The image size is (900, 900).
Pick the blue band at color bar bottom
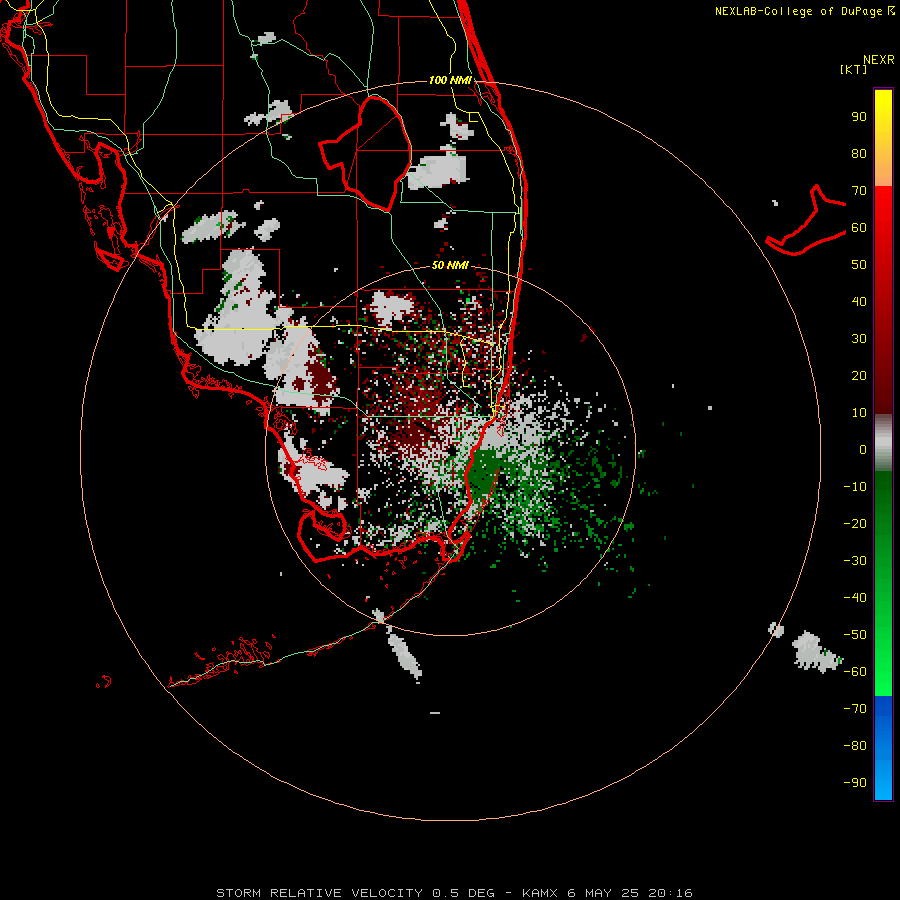(x=883, y=748)
